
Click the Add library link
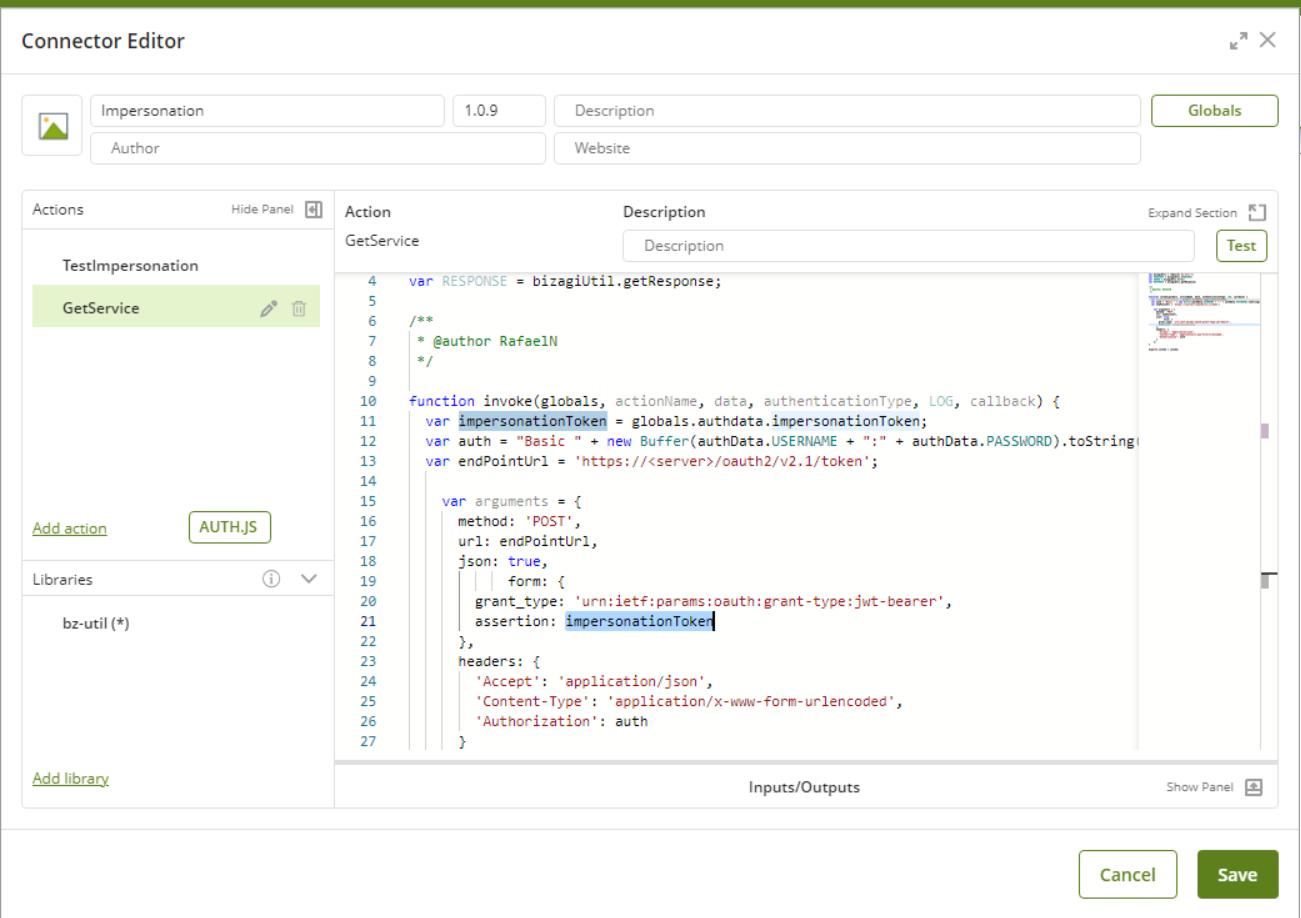[x=70, y=778]
